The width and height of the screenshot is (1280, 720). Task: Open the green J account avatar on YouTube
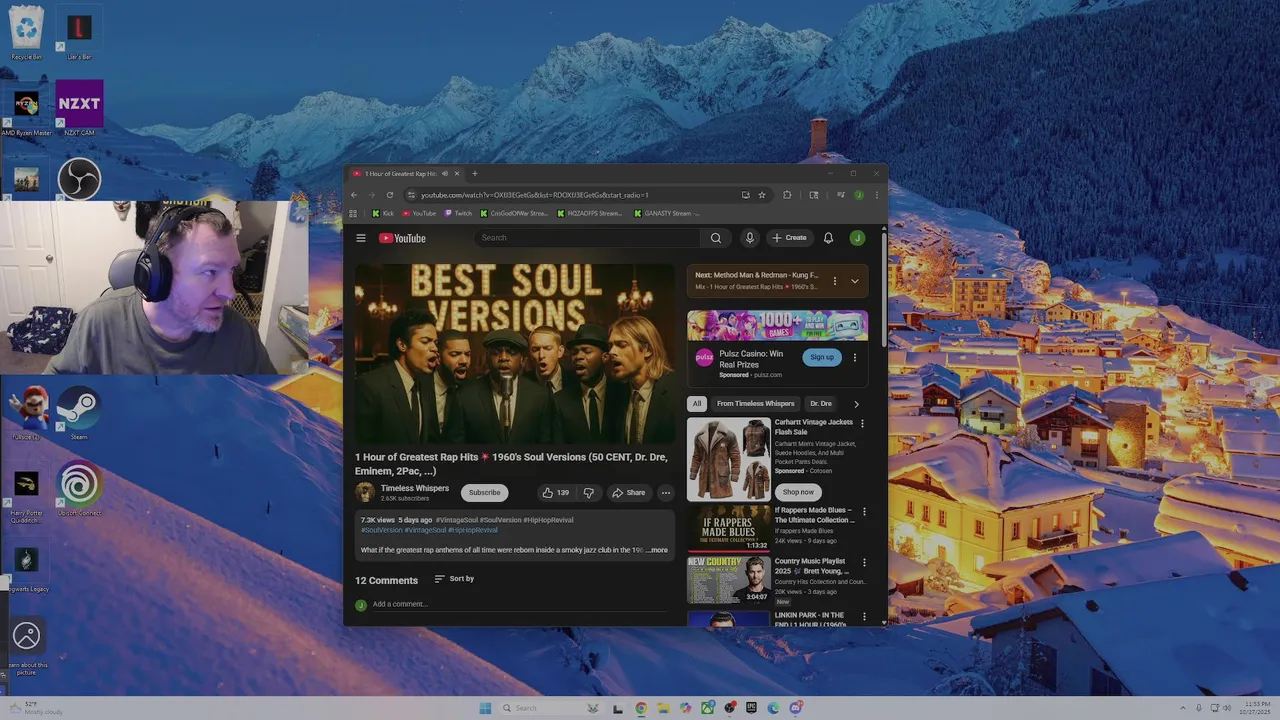[x=857, y=238]
